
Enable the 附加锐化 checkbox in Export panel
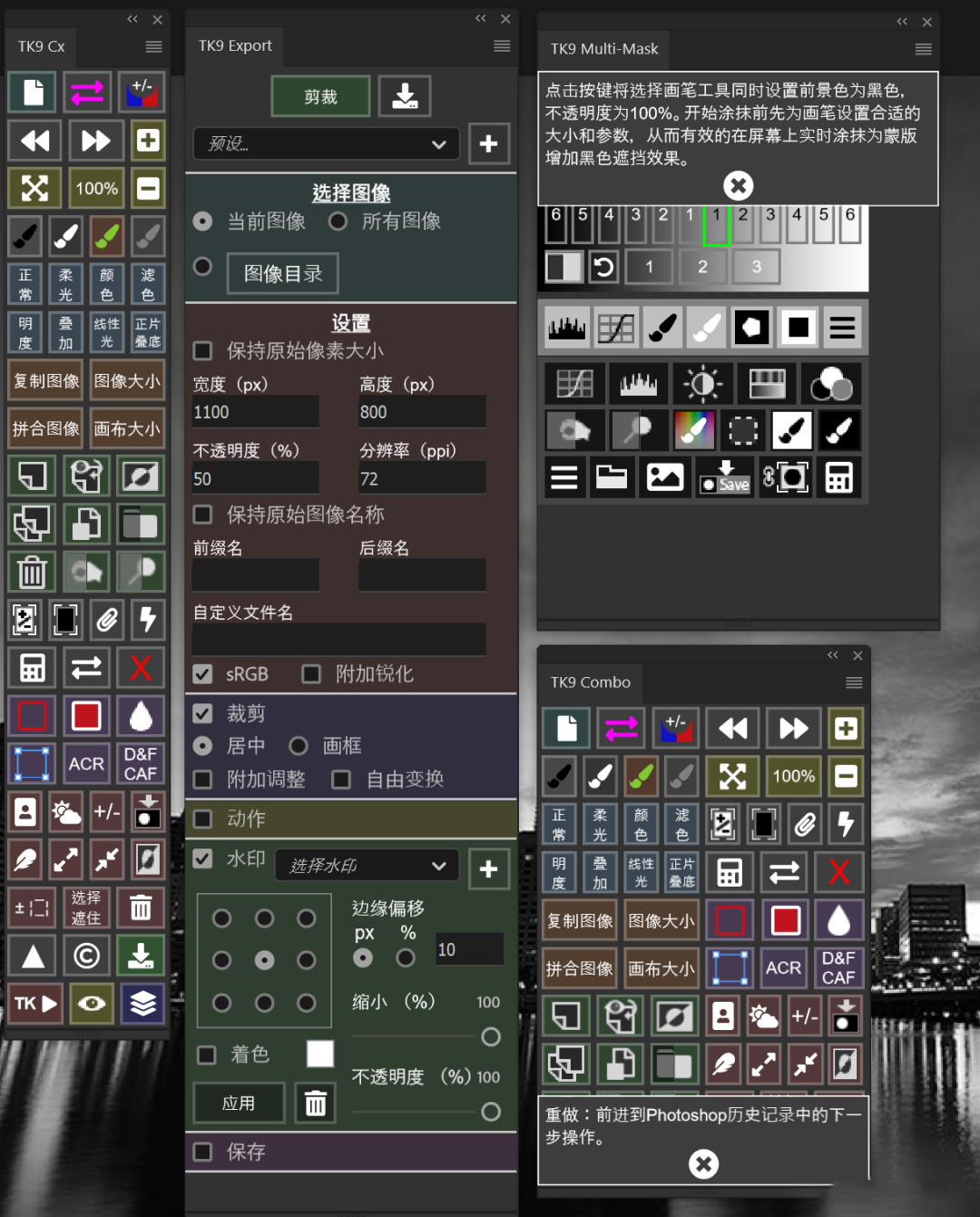[311, 674]
